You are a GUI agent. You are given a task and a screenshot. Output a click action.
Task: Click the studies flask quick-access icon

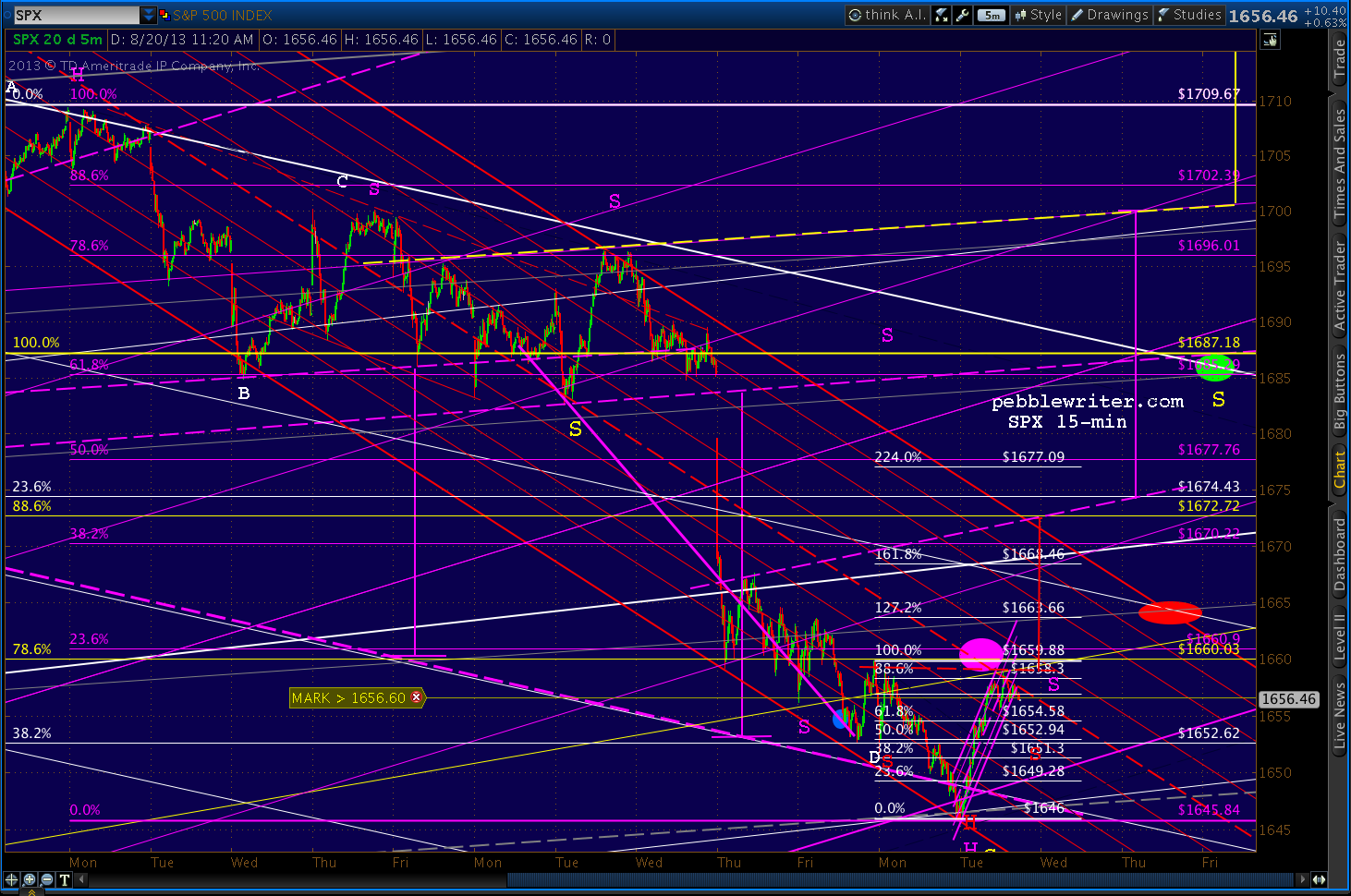[942, 15]
